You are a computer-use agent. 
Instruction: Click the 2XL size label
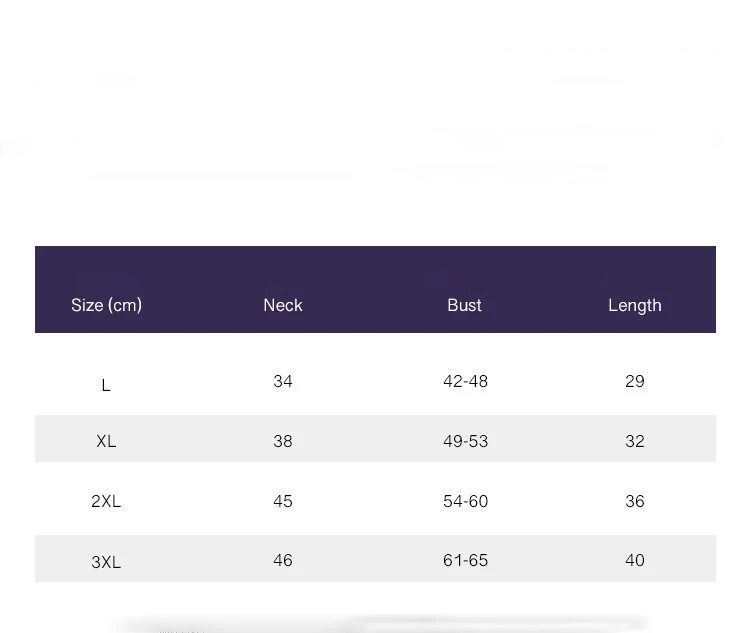pyautogui.click(x=106, y=501)
